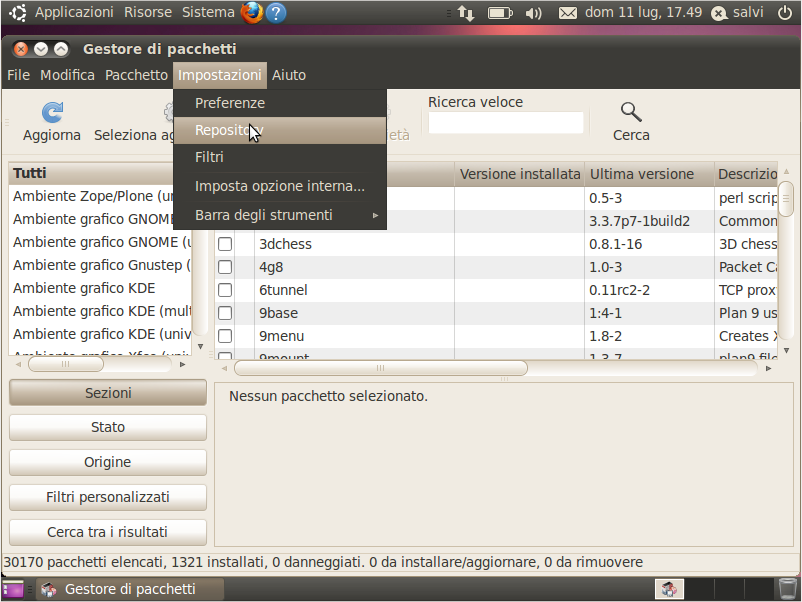Image resolution: width=802 pixels, height=602 pixels.
Task: Open the battery status indicator
Action: click(x=500, y=13)
